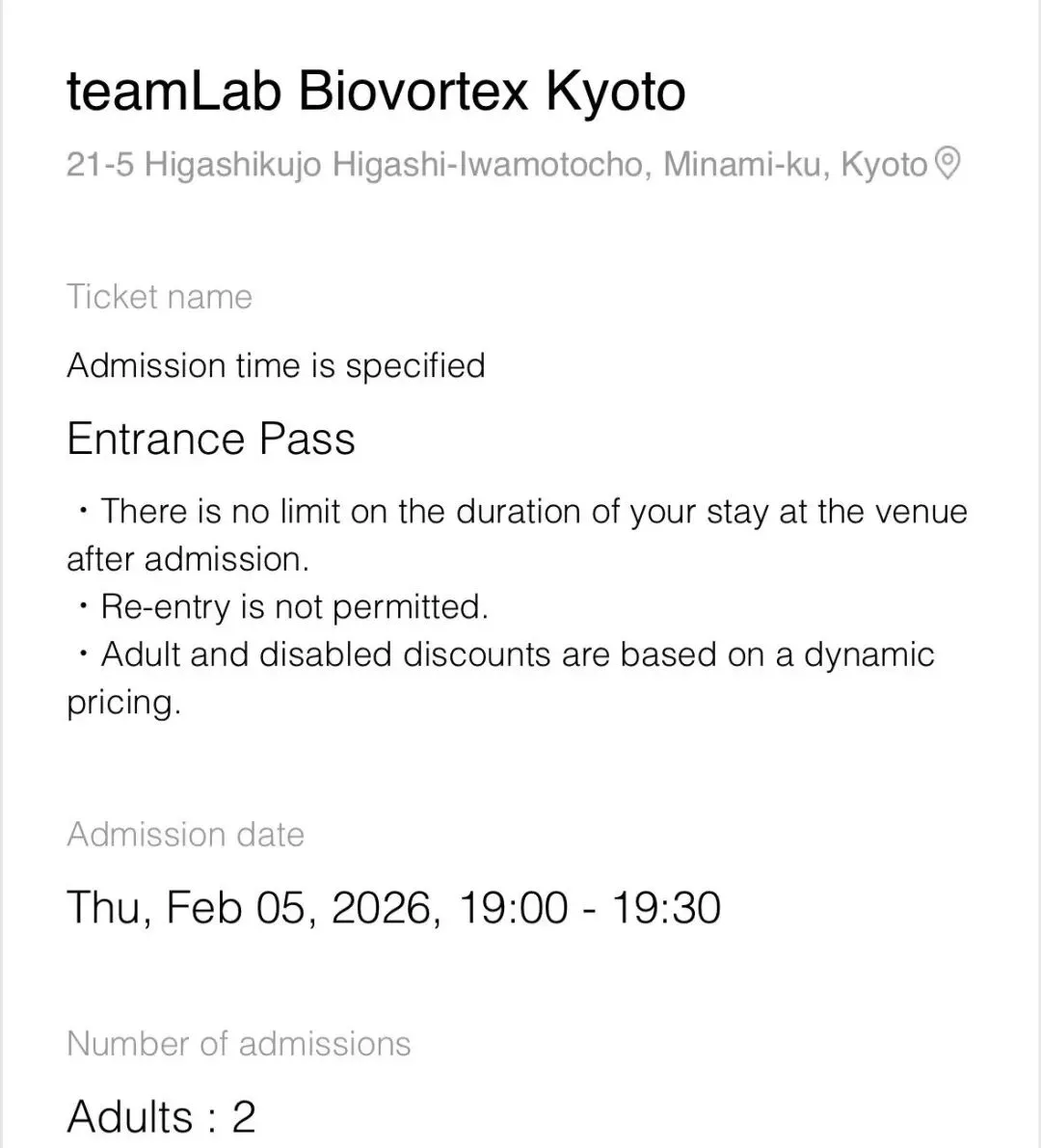Click the "21-5" street number in address

click(x=100, y=165)
